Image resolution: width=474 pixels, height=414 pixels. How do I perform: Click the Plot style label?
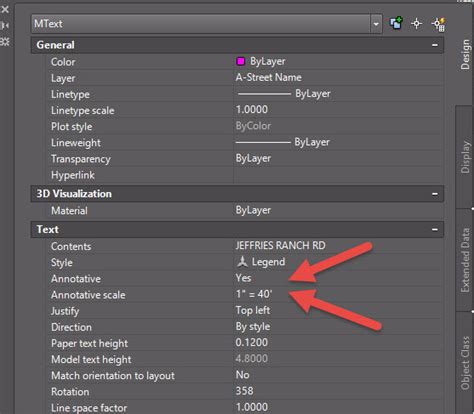point(72,127)
